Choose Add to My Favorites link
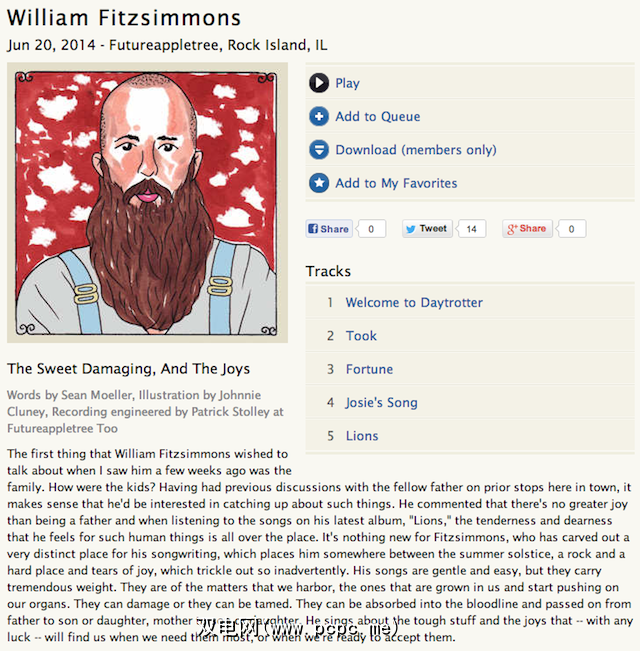 396,183
